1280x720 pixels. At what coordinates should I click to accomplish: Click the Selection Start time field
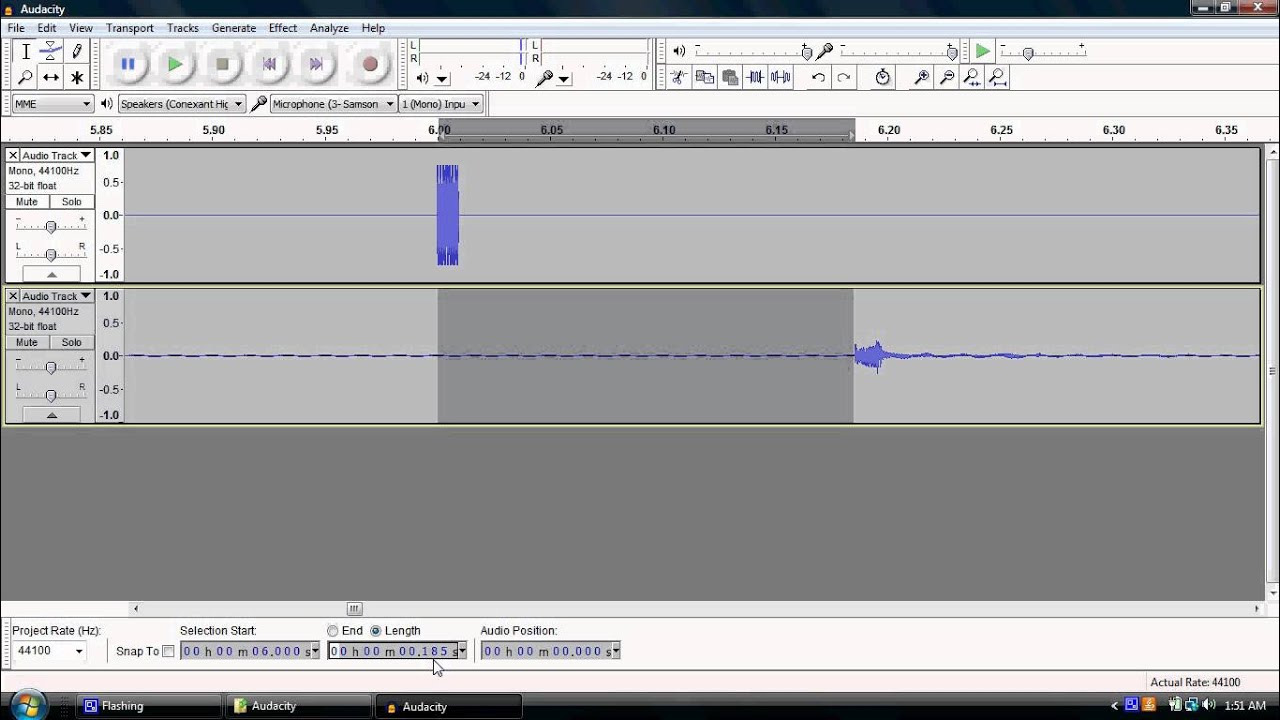tap(245, 651)
